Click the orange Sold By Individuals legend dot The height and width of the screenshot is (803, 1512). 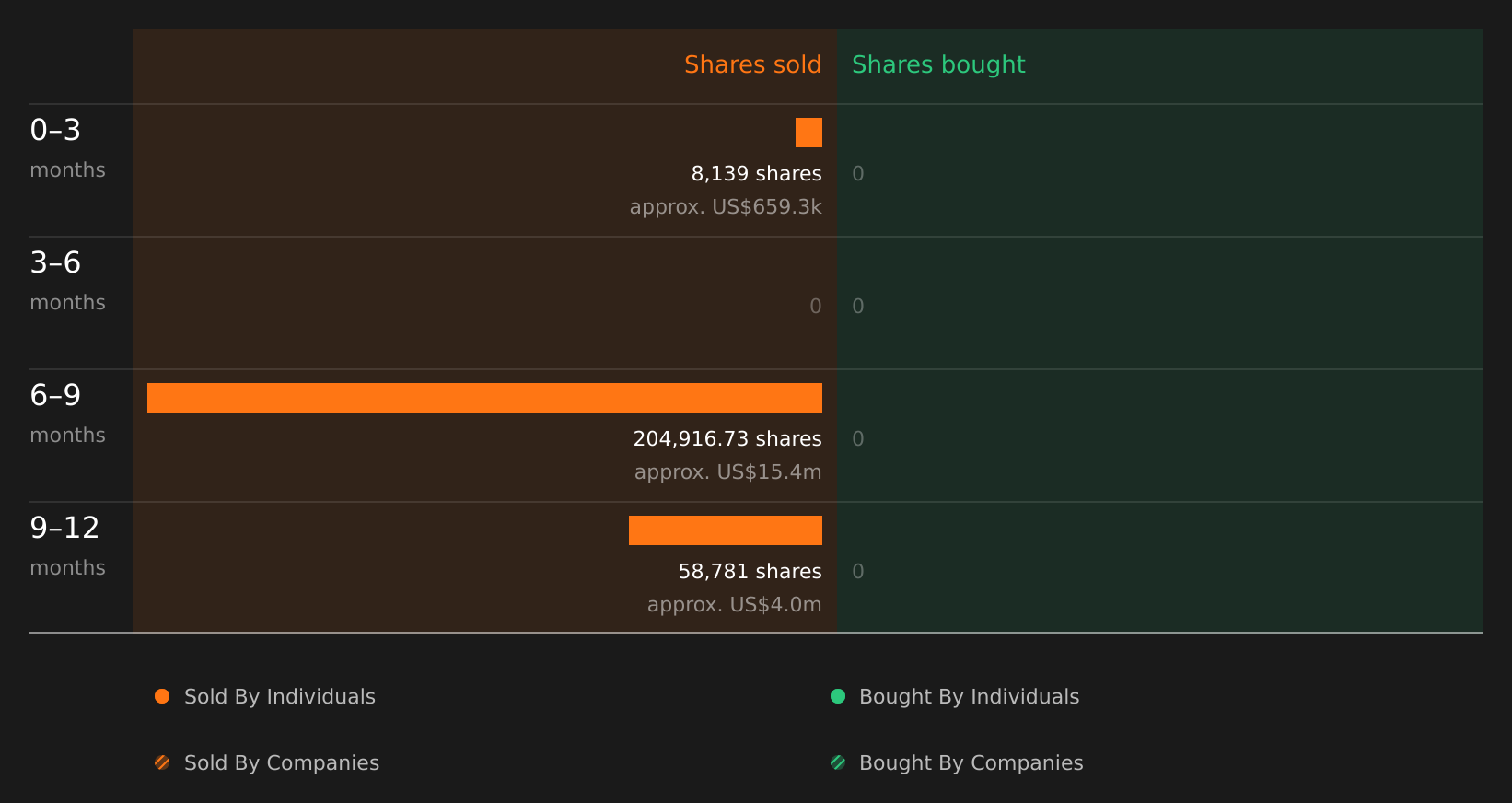click(162, 696)
